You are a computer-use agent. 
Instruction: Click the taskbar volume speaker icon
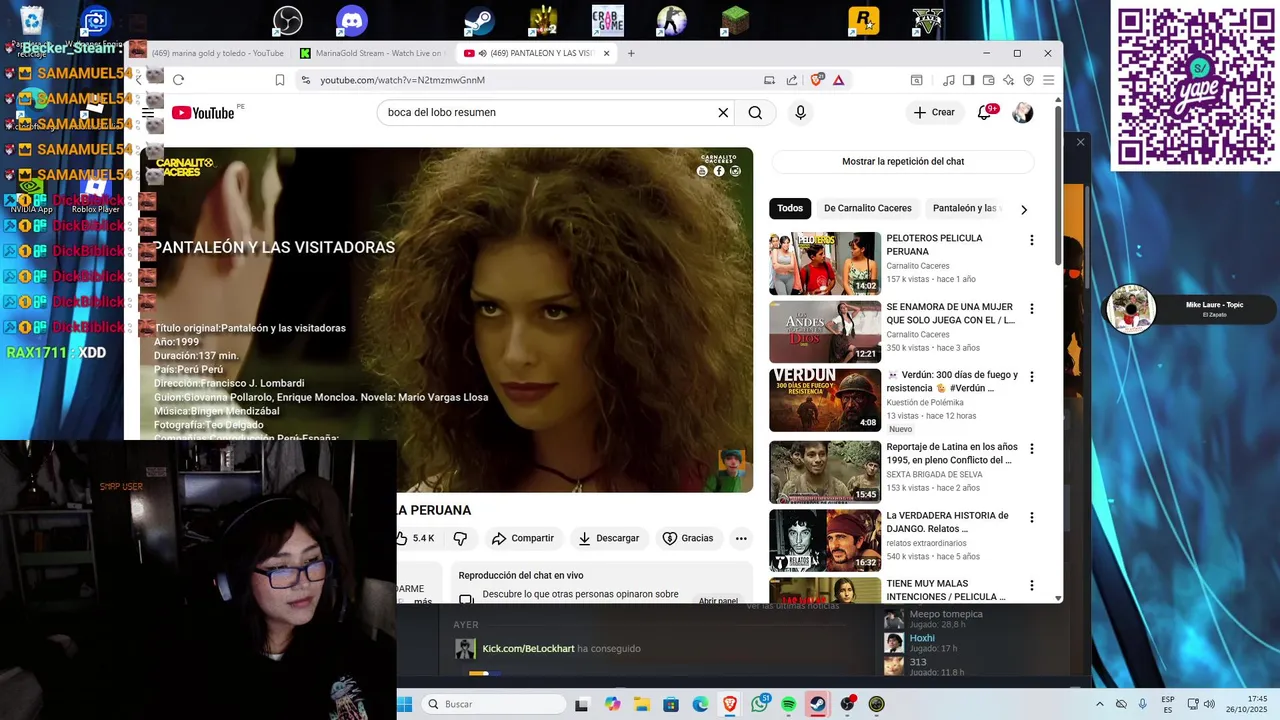[1208, 704]
